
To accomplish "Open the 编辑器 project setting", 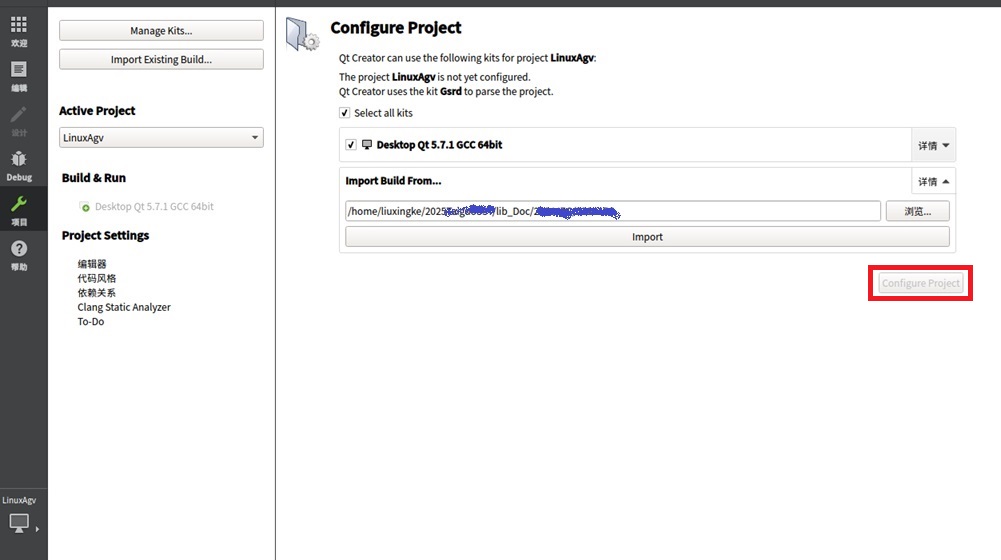I will (x=92, y=264).
